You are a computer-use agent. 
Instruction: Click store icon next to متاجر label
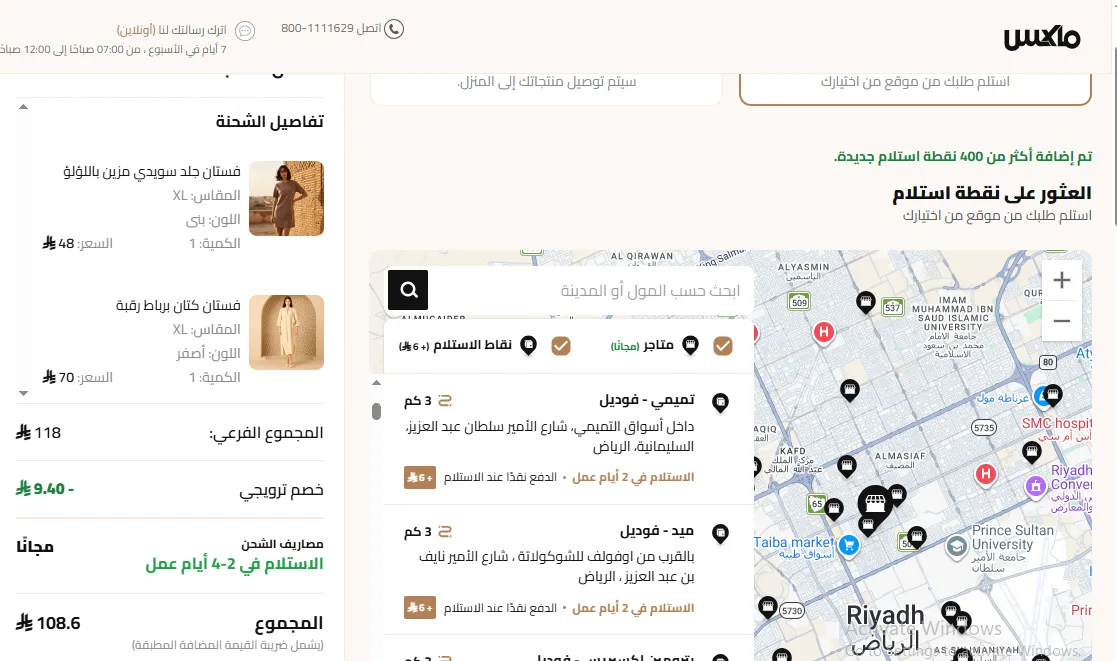click(x=690, y=345)
